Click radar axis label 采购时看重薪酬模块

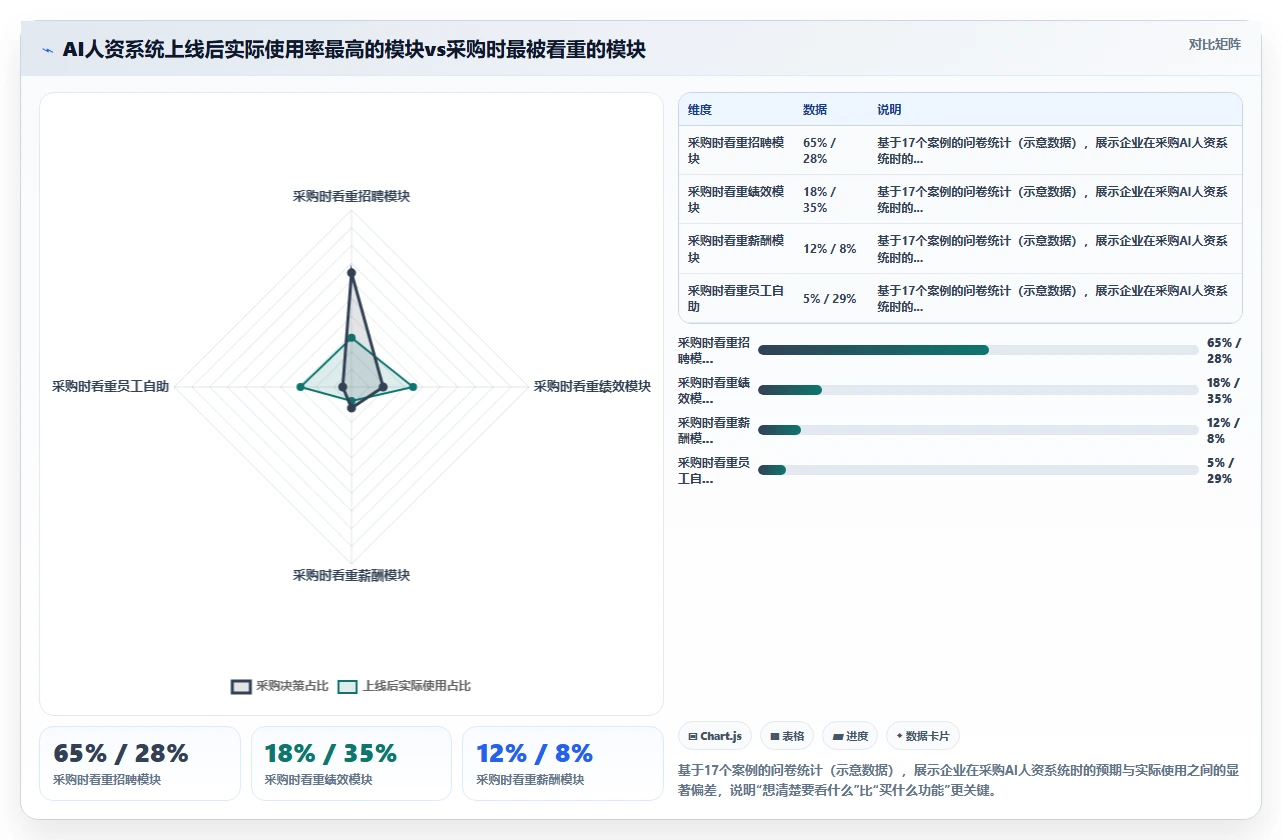click(x=351, y=575)
